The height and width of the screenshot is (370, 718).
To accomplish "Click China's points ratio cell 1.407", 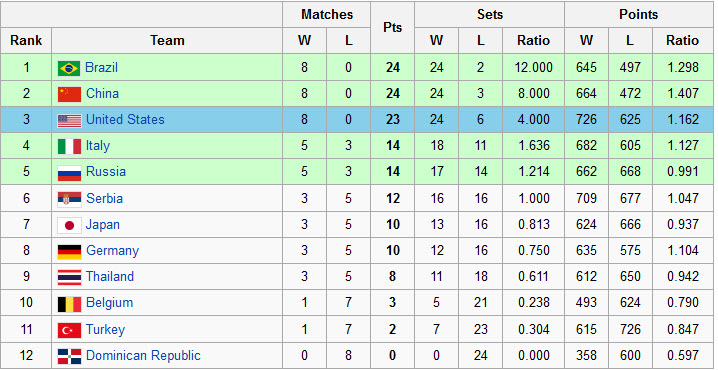I will 683,93.
